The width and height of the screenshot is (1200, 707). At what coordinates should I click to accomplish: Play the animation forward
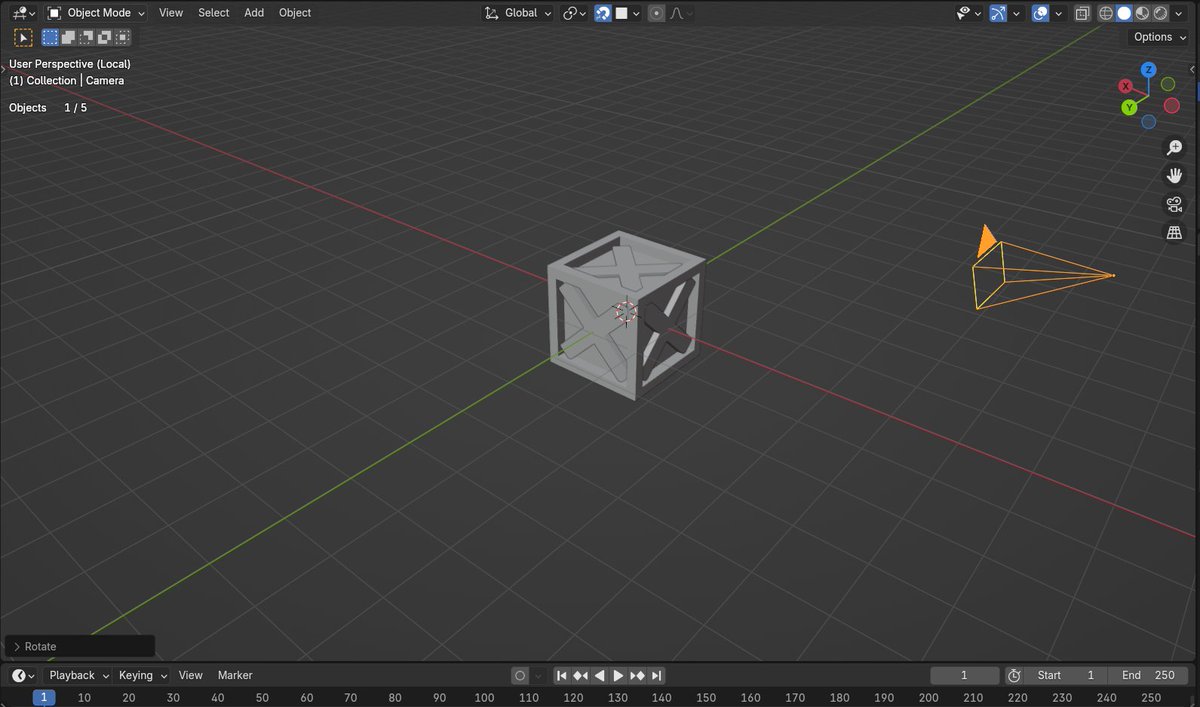pyautogui.click(x=618, y=675)
